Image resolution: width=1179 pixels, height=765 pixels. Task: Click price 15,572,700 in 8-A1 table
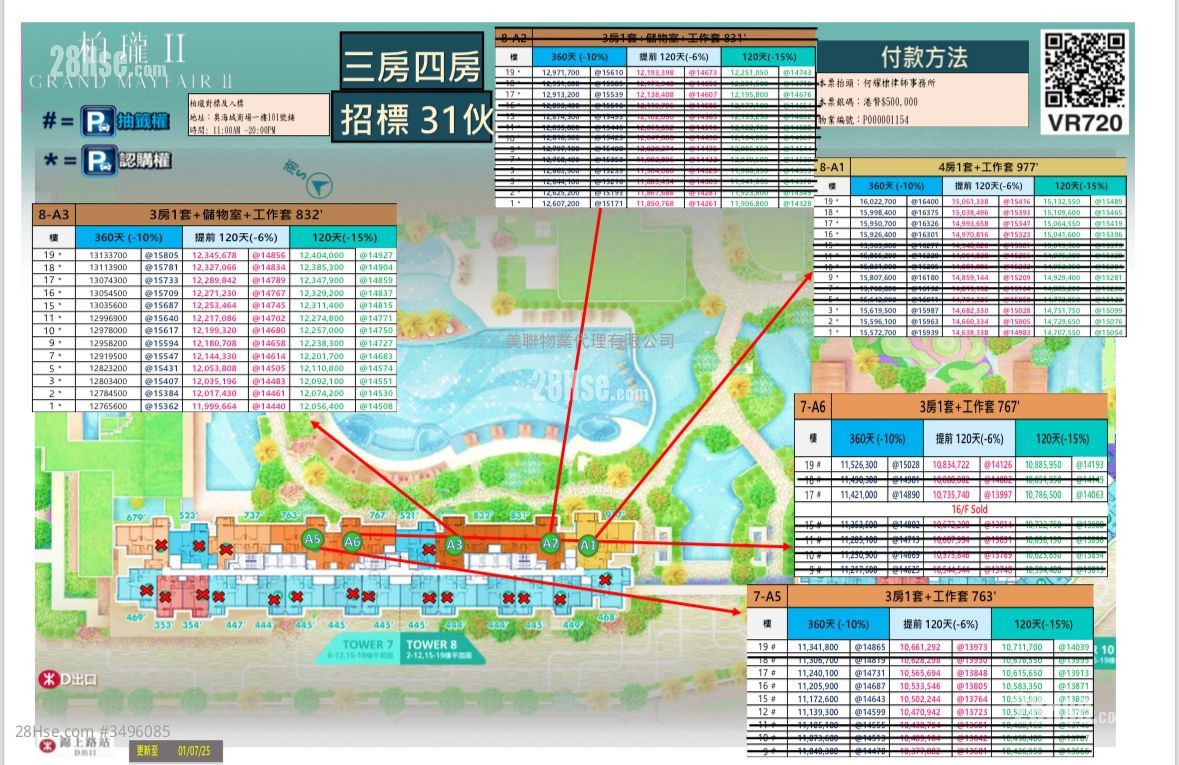[877, 332]
